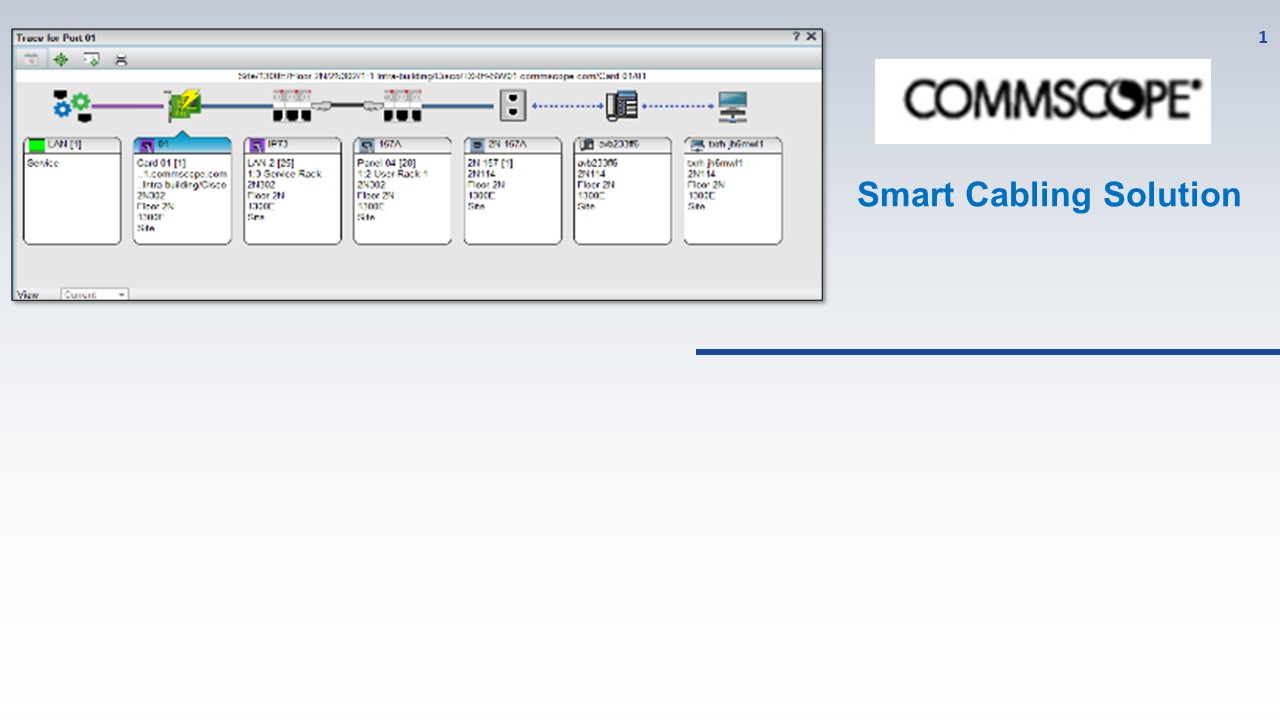Viewport: 1280px width, 720px height.
Task: Click the purple port icon in the IPT3 card
Action: 257,146
